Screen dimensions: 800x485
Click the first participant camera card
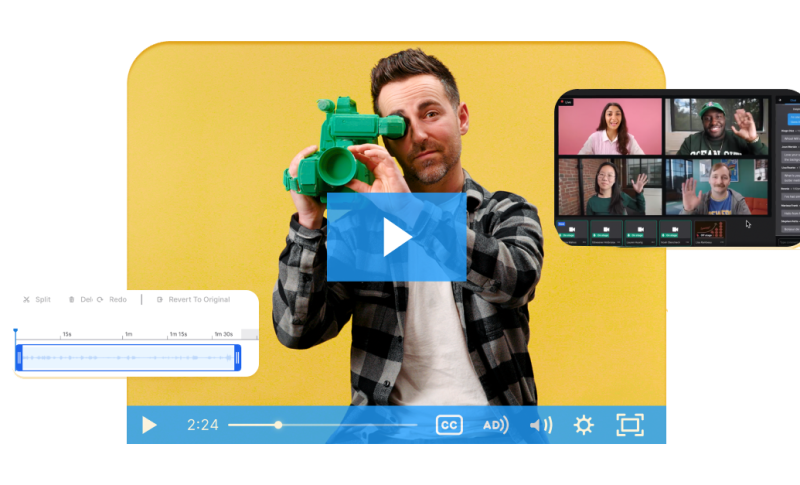(x=571, y=231)
